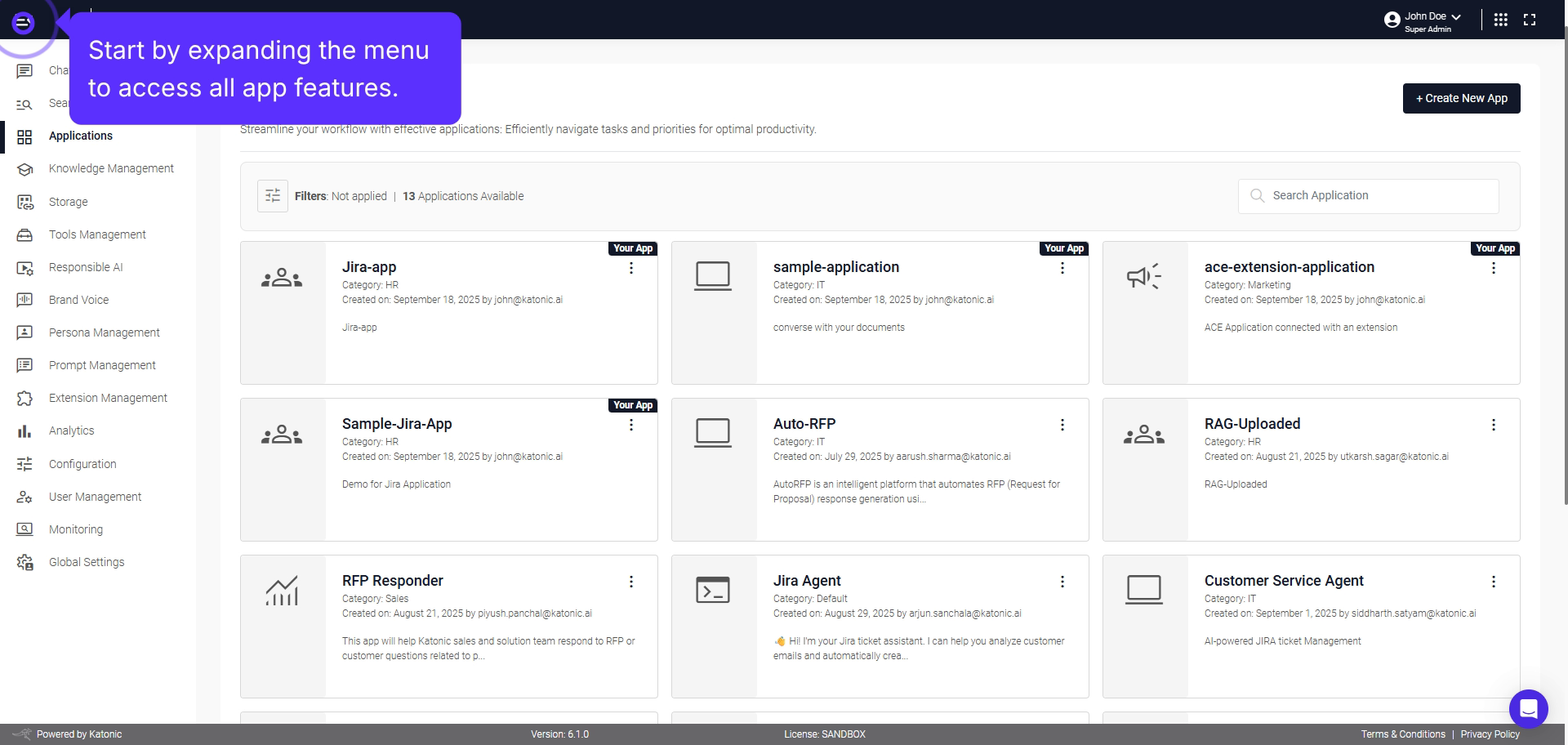1568x745 pixels.
Task: Open the Jira-app three-dot menu
Action: point(630,267)
